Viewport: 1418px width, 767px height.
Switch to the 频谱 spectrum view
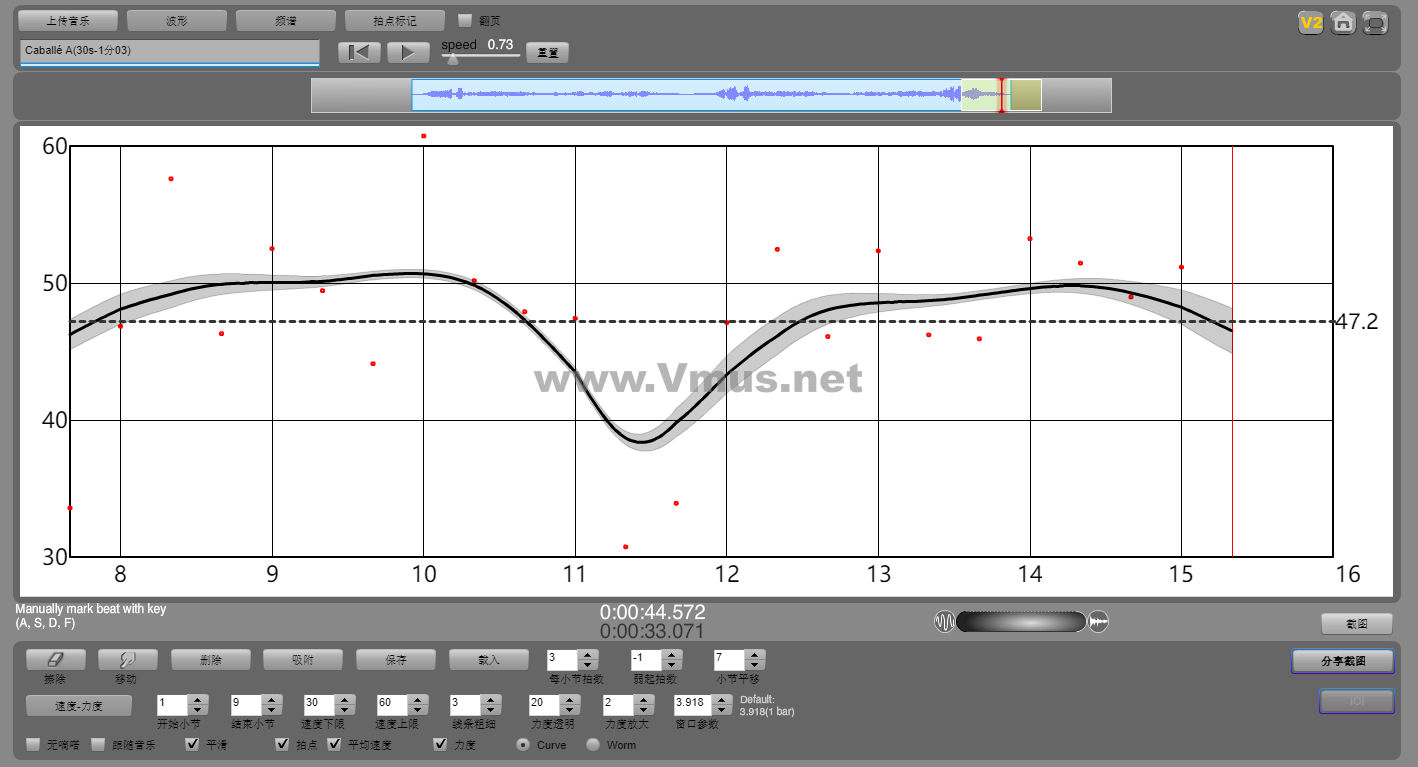coord(286,21)
